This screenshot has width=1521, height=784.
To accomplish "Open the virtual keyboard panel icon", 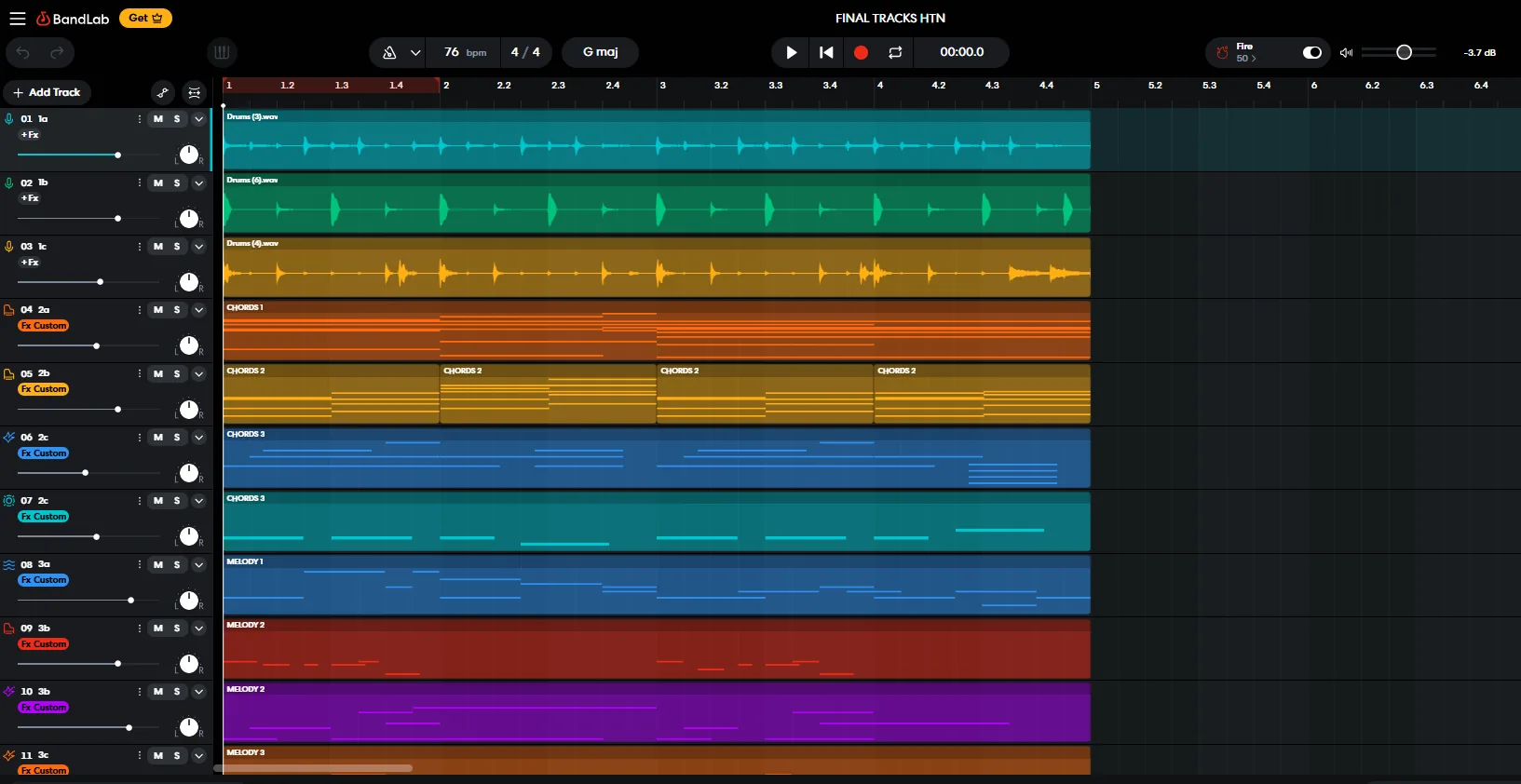I will [x=222, y=52].
